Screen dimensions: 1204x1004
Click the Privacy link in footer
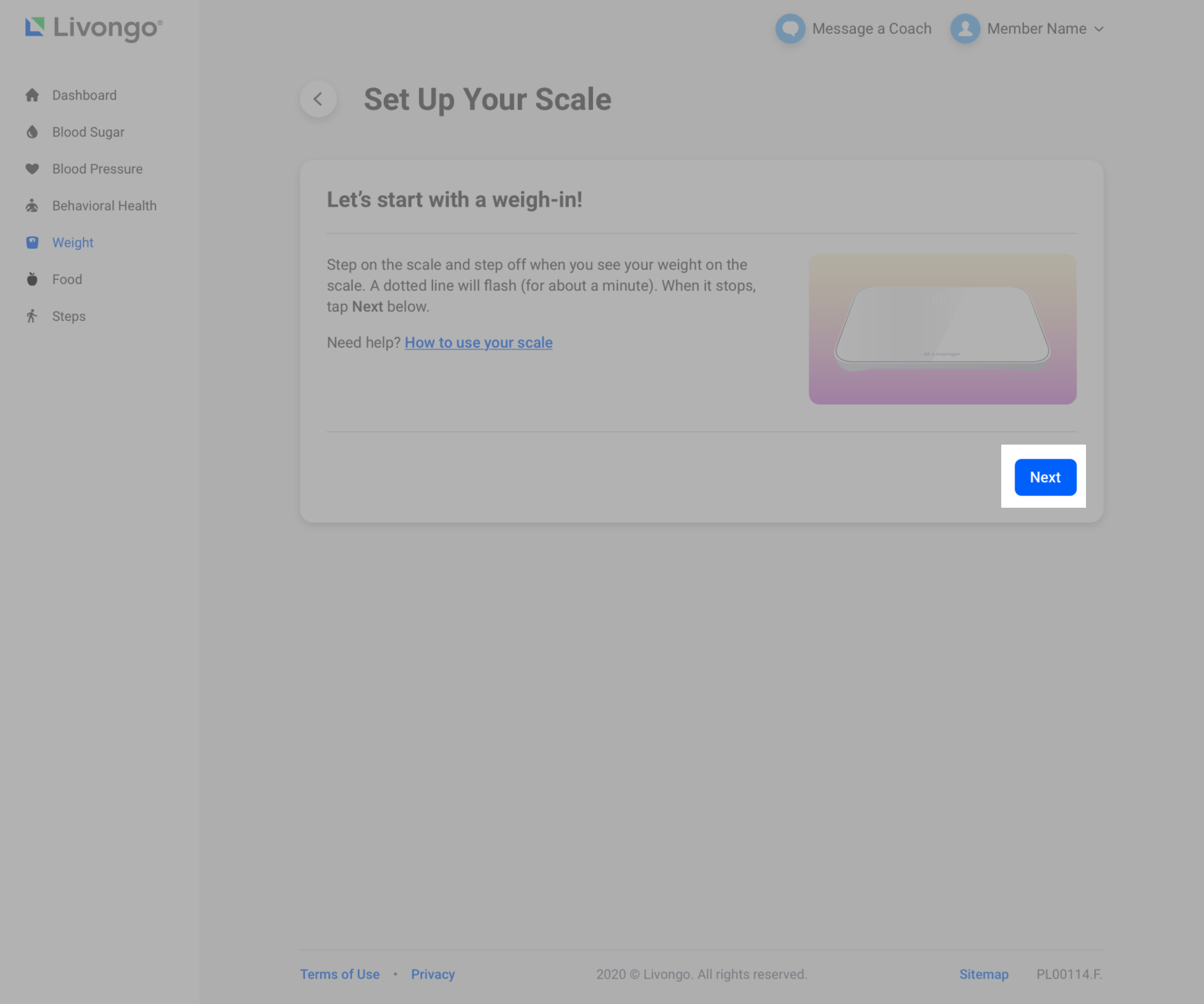click(x=432, y=974)
